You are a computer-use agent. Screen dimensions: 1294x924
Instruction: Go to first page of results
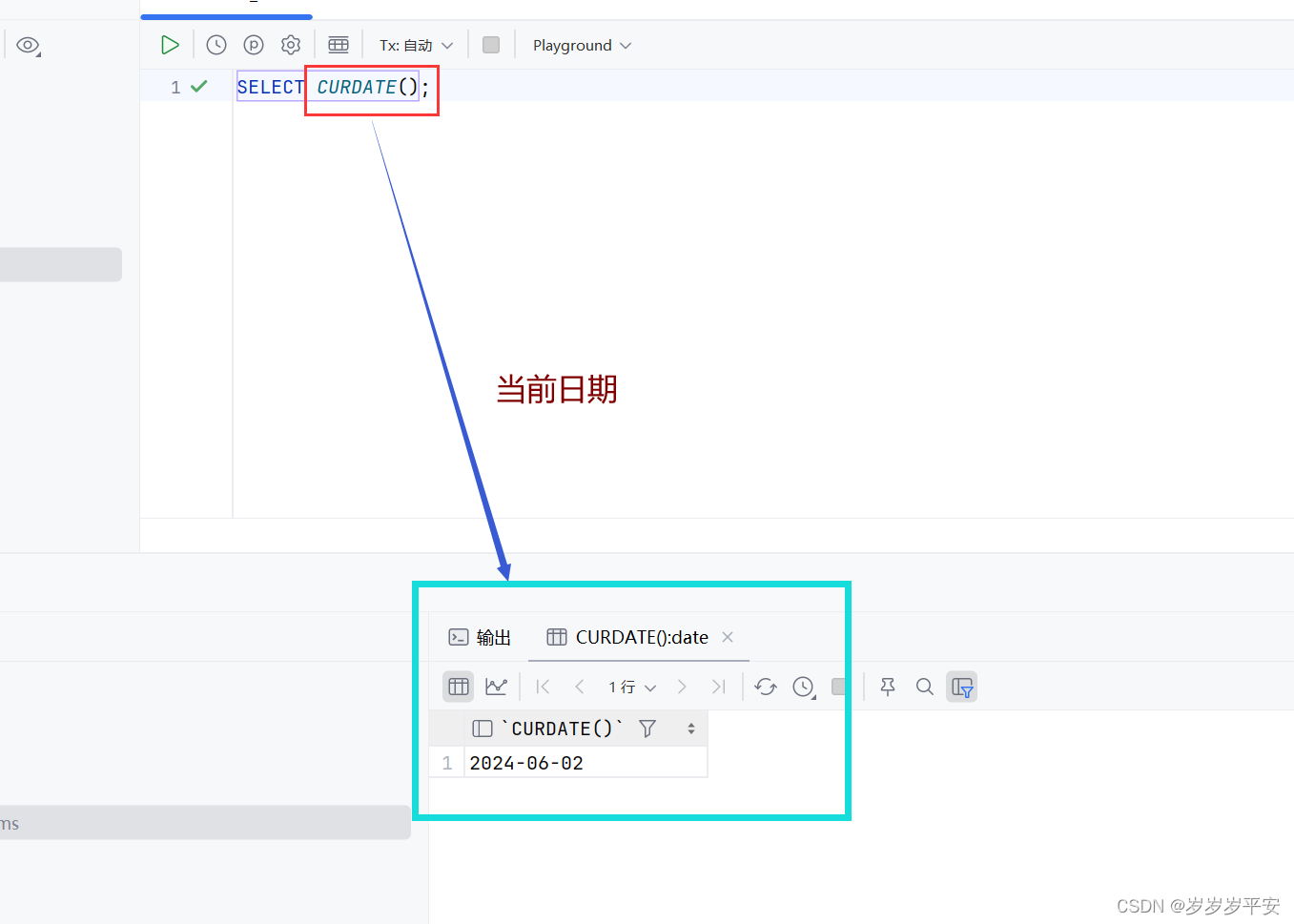(544, 687)
